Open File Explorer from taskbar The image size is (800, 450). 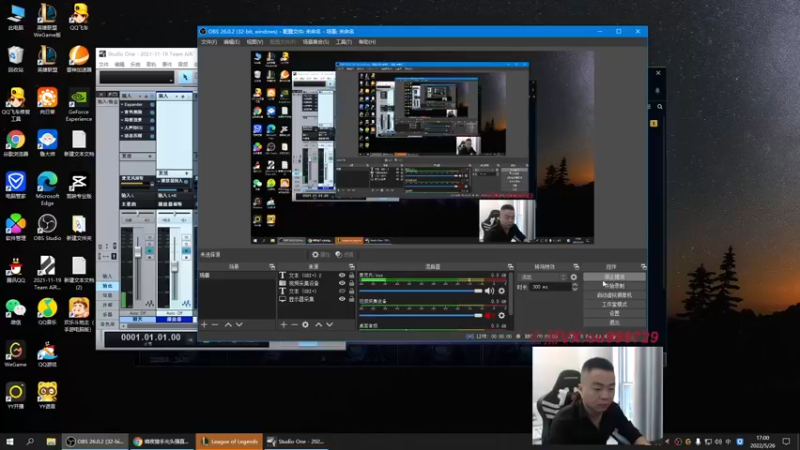pos(51,441)
